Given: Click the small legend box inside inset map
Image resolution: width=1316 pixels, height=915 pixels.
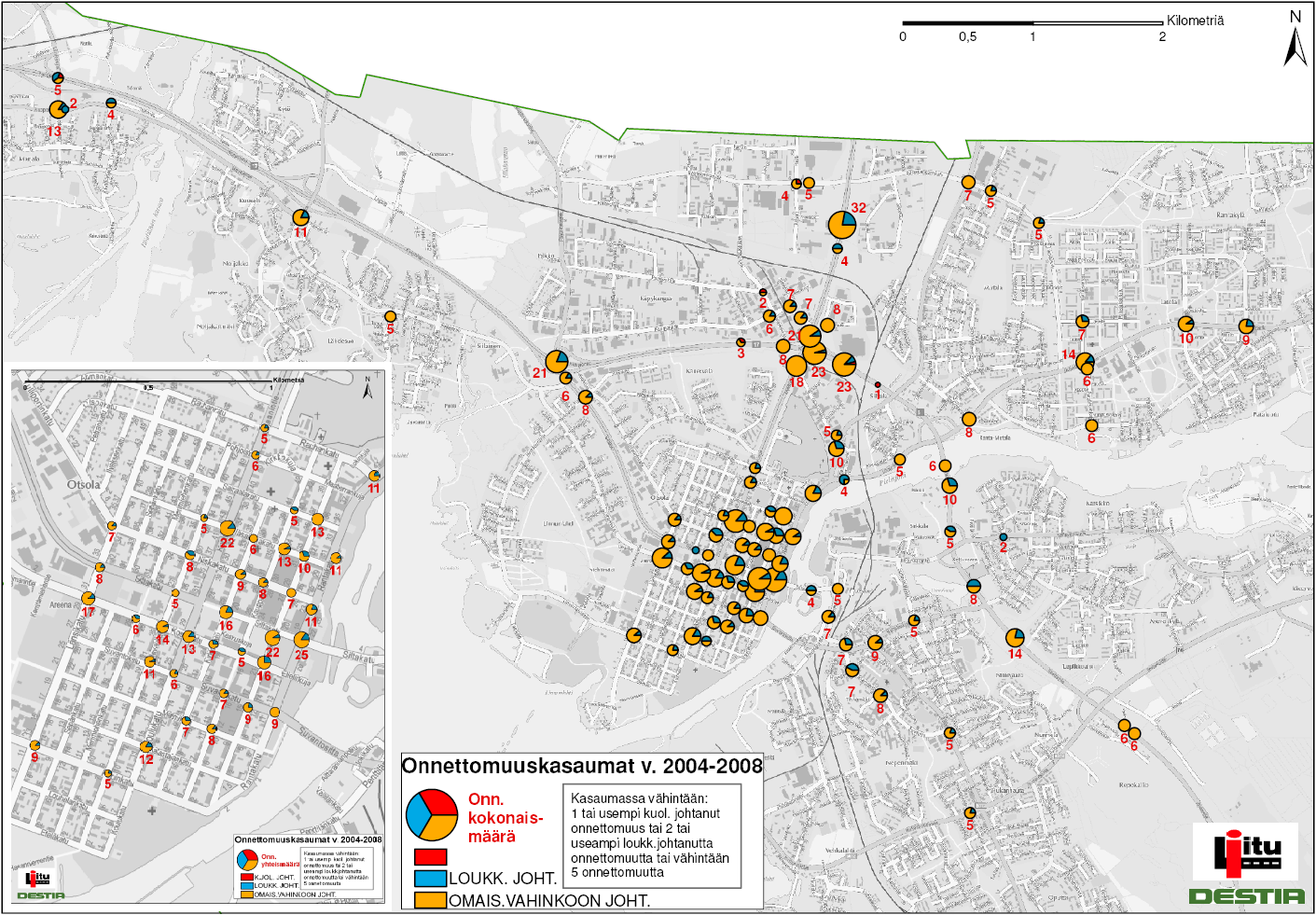Looking at the screenshot, I should point(308,868).
